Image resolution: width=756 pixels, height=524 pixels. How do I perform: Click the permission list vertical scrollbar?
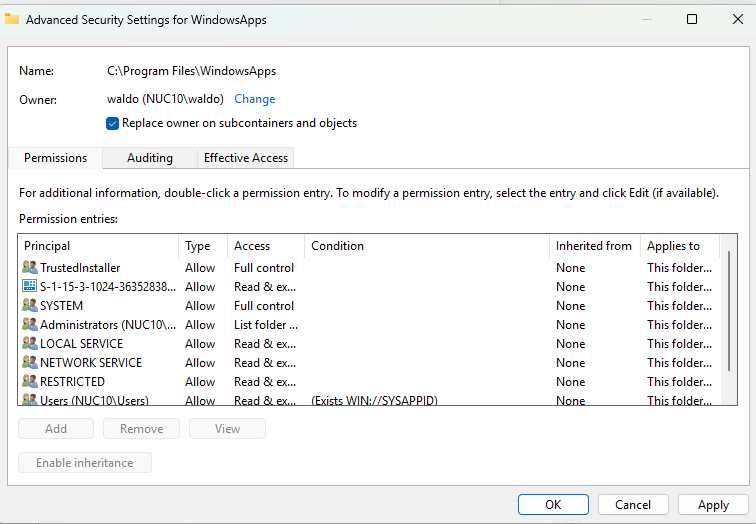pos(729,311)
